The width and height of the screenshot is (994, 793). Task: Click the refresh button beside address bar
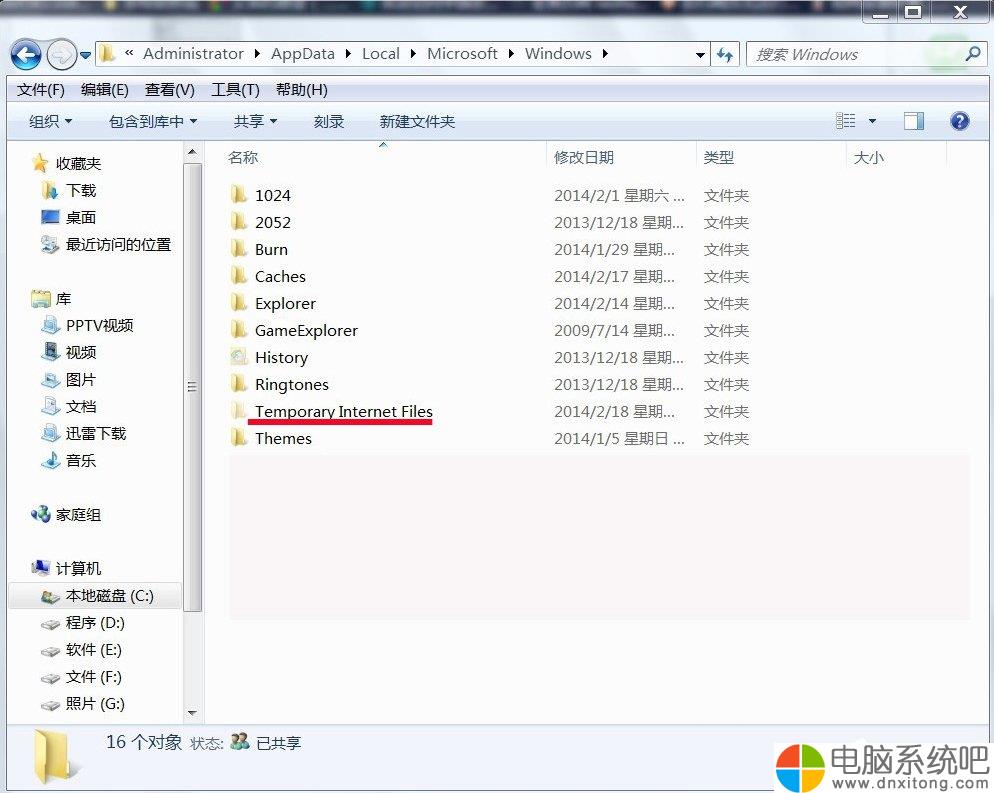[726, 55]
